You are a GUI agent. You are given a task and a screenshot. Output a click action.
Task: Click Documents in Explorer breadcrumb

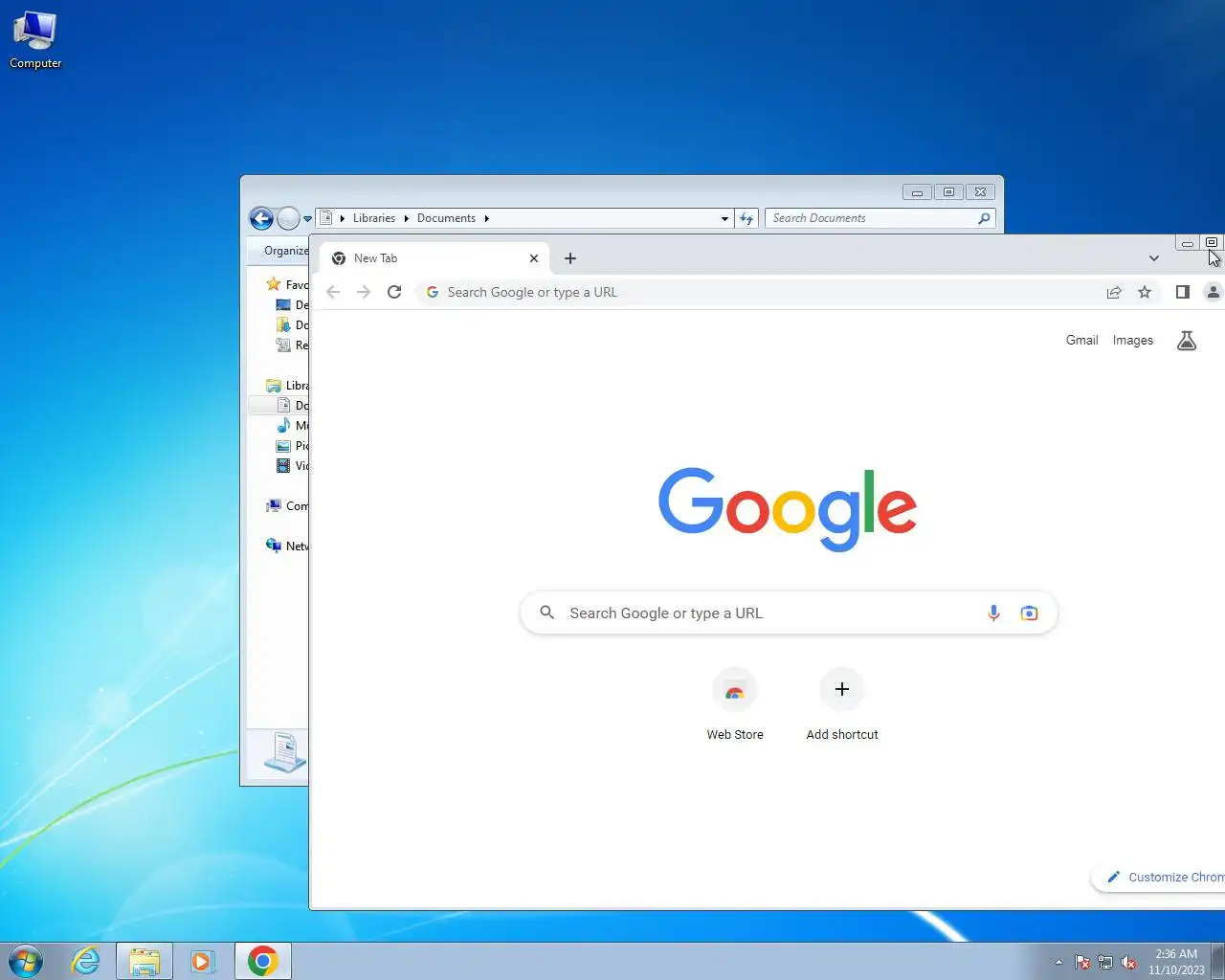(x=446, y=218)
